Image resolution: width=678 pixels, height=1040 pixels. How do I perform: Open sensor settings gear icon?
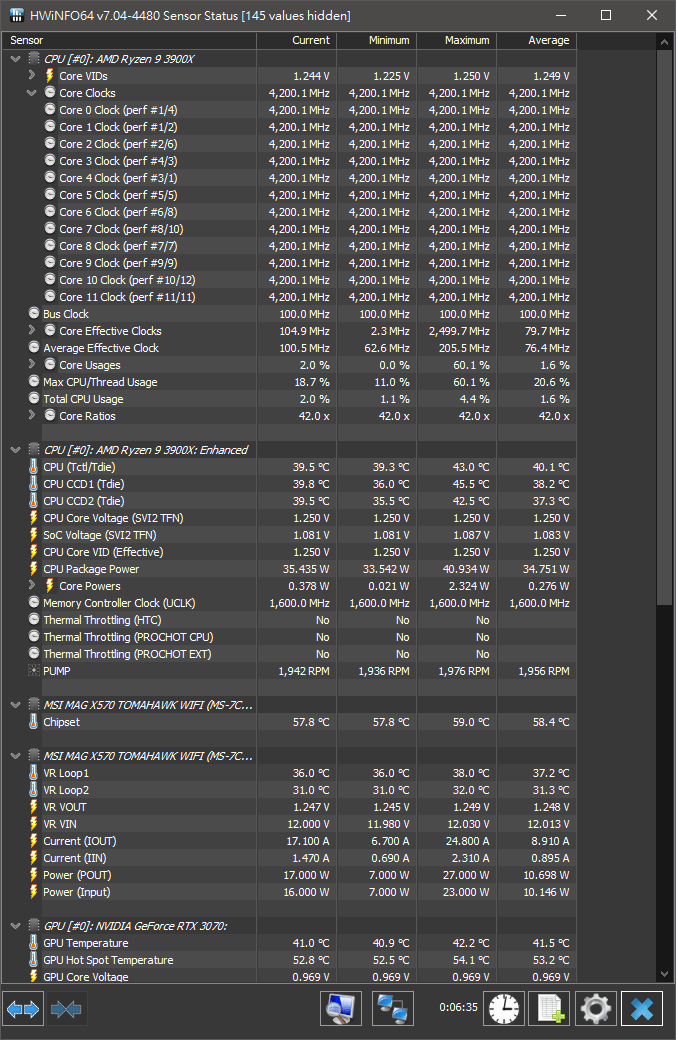[596, 1009]
